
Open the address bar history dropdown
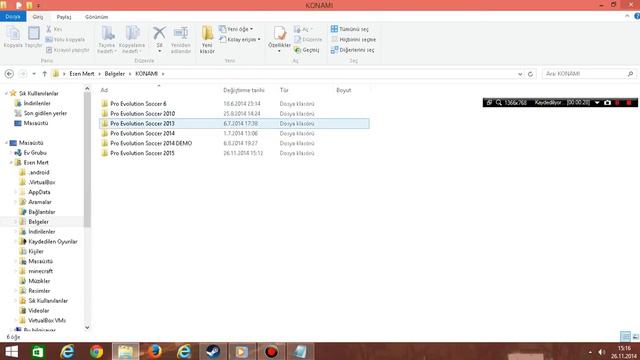[520, 74]
